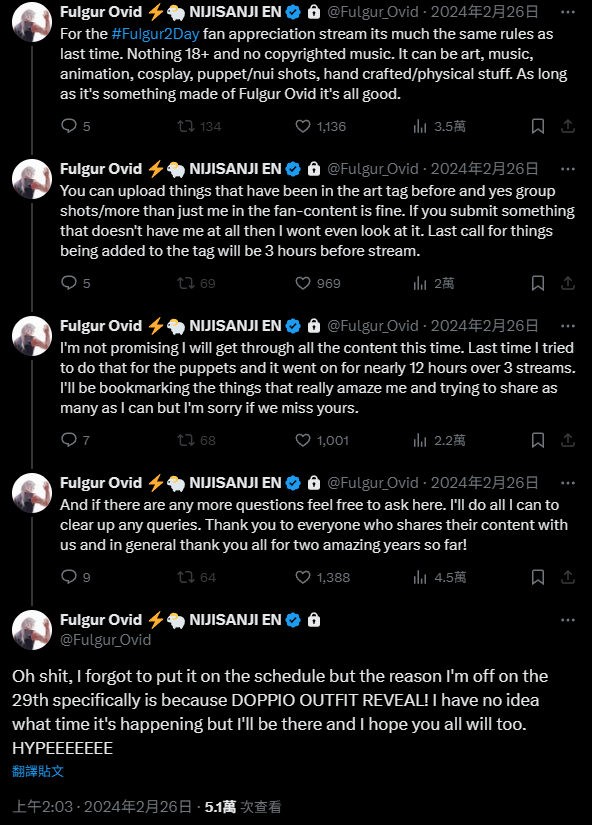This screenshot has height=825, width=592.
Task: Open the 上午2:03 timestamp of main tweet
Action: (x=42, y=807)
